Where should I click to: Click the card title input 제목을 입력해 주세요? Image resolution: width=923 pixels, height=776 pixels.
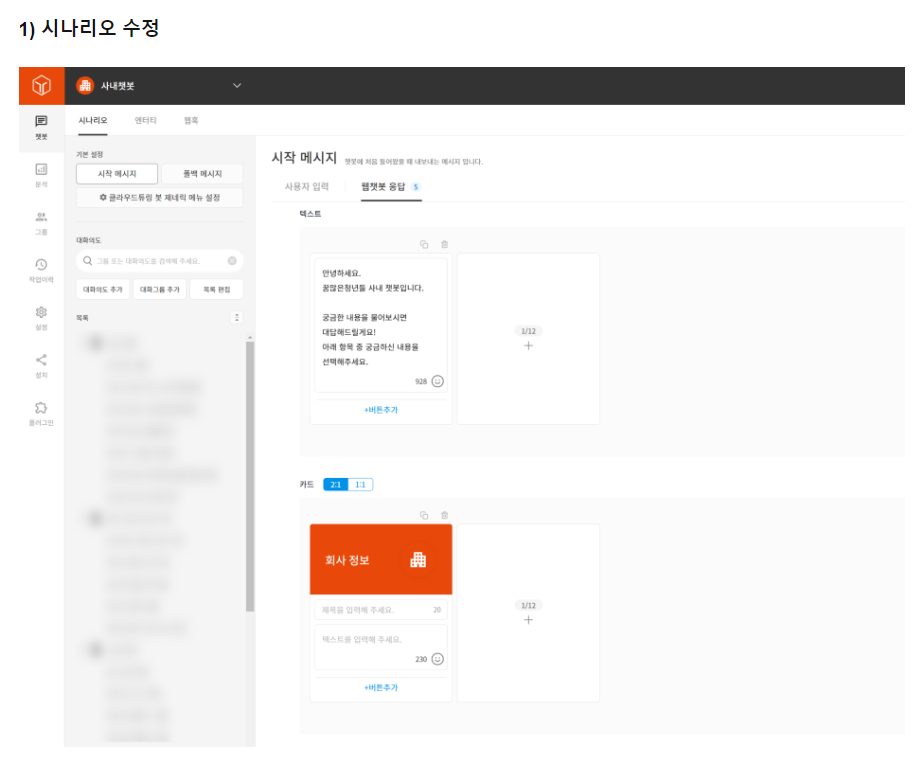point(381,610)
